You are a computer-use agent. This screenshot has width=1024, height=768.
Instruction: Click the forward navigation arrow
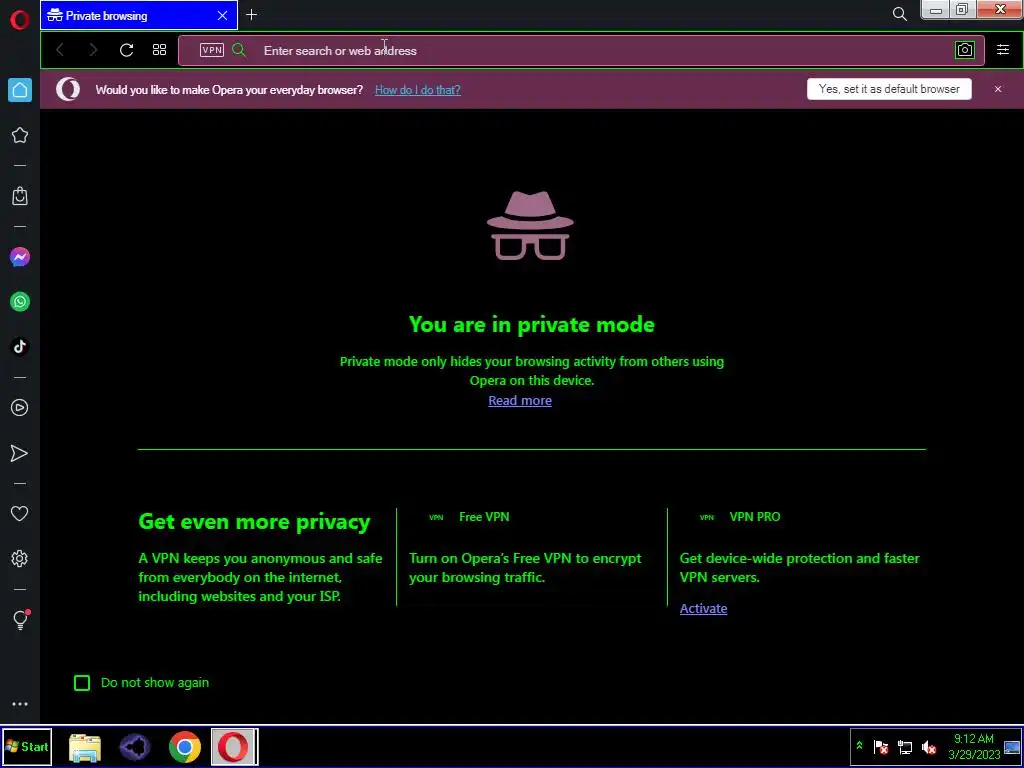(93, 50)
